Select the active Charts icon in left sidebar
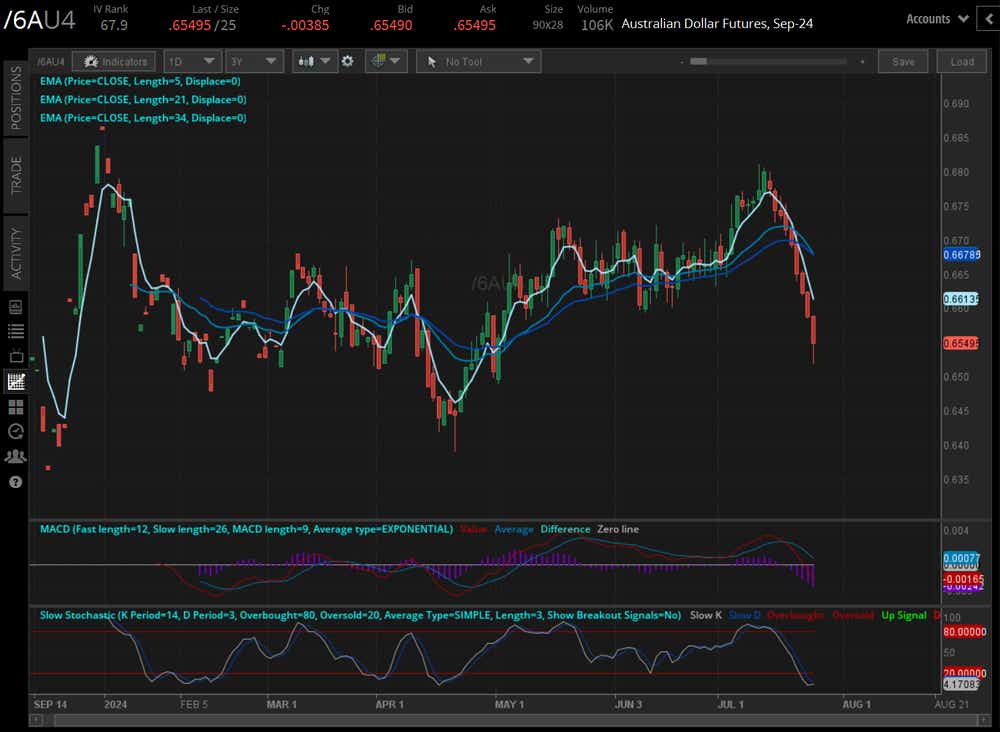The height and width of the screenshot is (732, 1000). point(13,381)
